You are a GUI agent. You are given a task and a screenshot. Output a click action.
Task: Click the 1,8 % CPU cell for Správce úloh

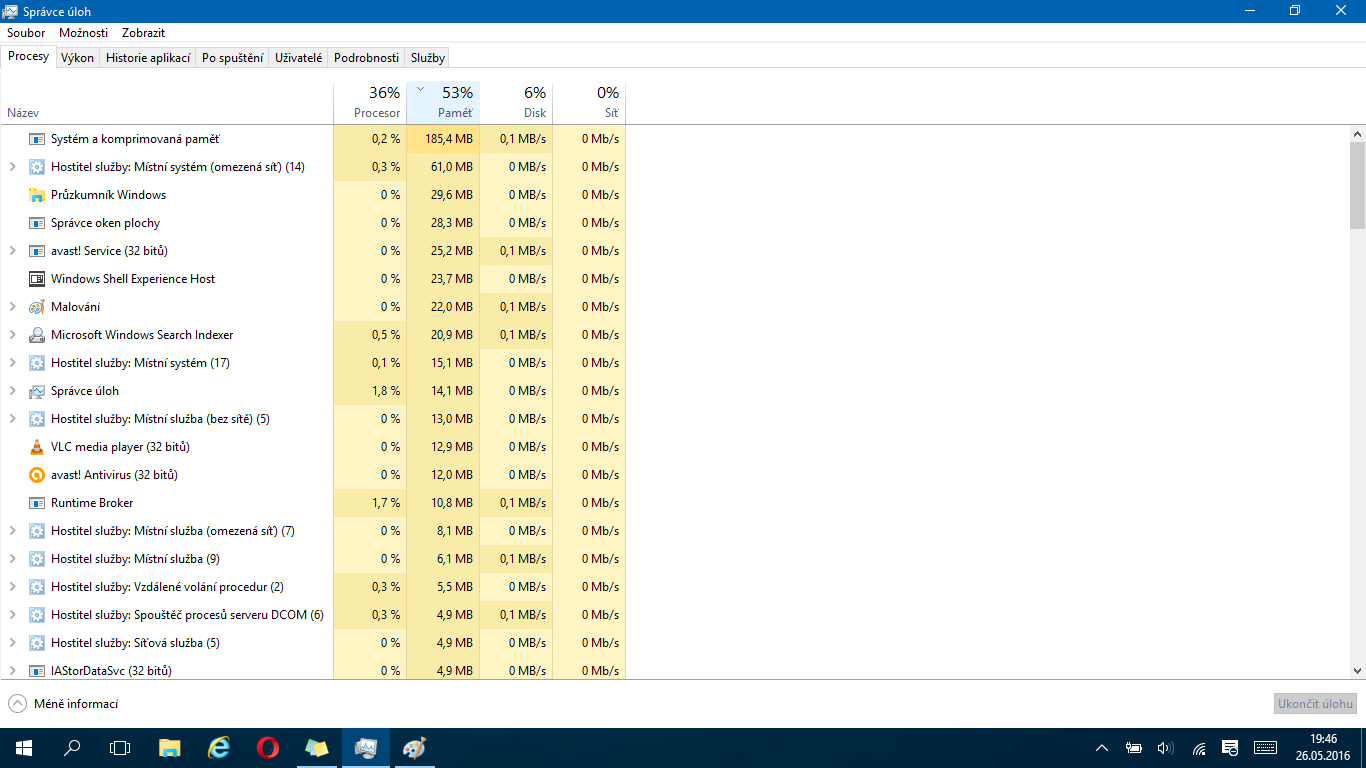[x=370, y=391]
